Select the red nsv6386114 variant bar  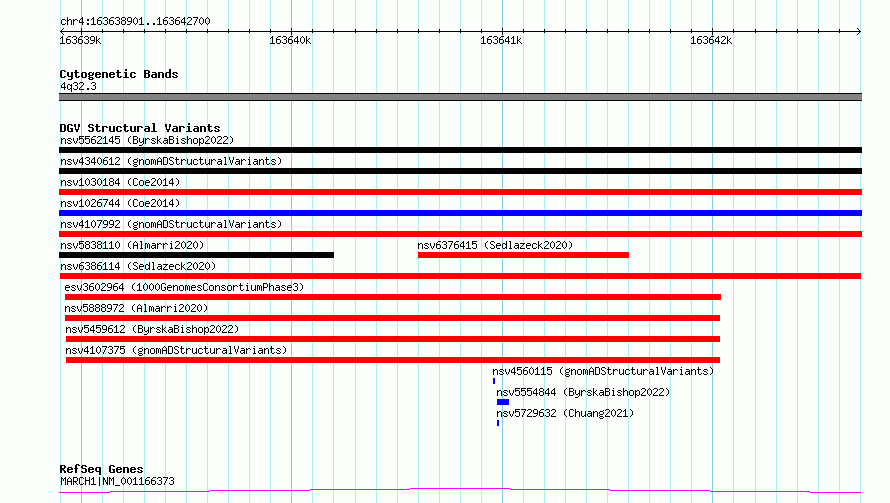tap(460, 276)
